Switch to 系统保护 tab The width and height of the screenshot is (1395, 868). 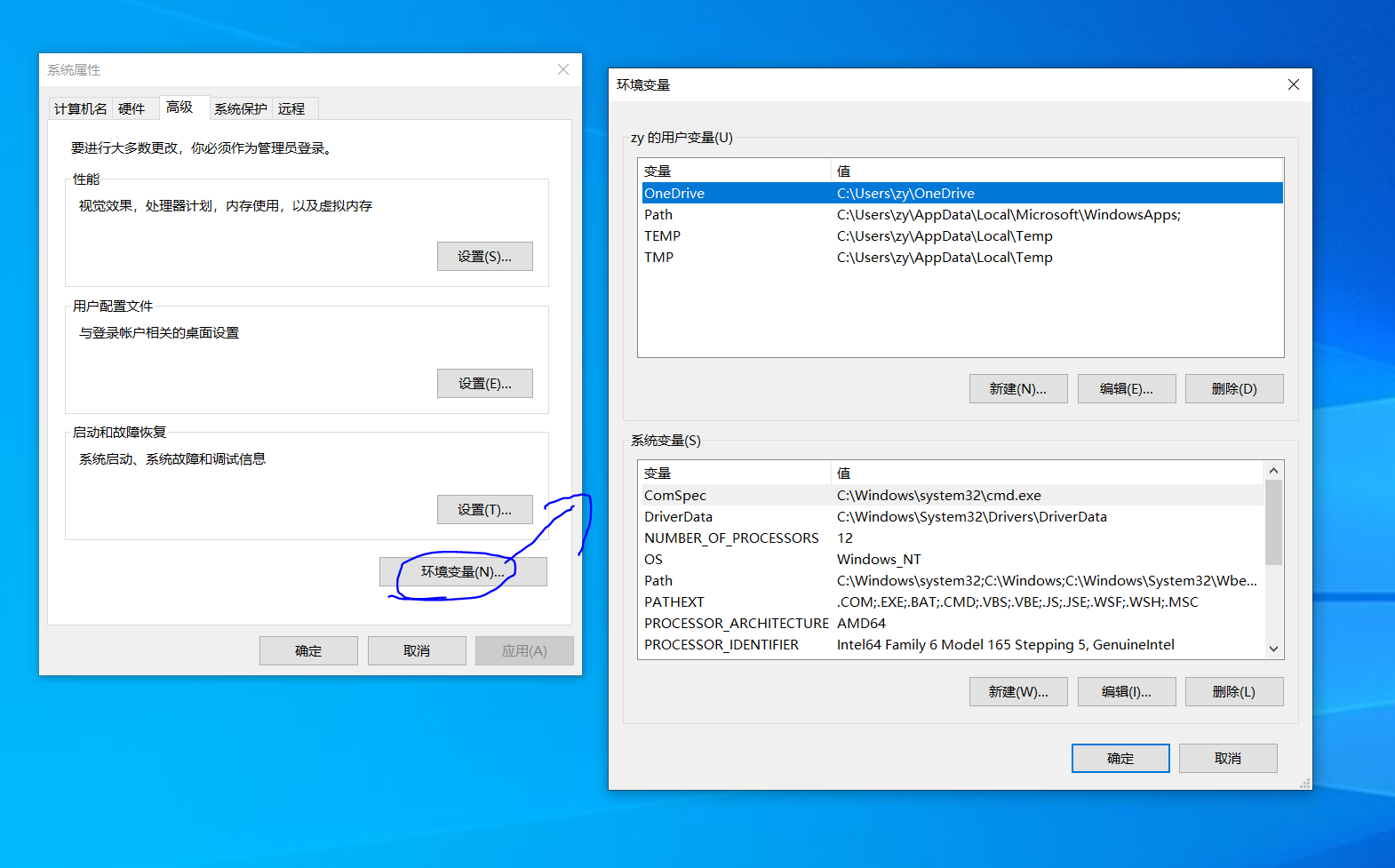click(x=241, y=108)
